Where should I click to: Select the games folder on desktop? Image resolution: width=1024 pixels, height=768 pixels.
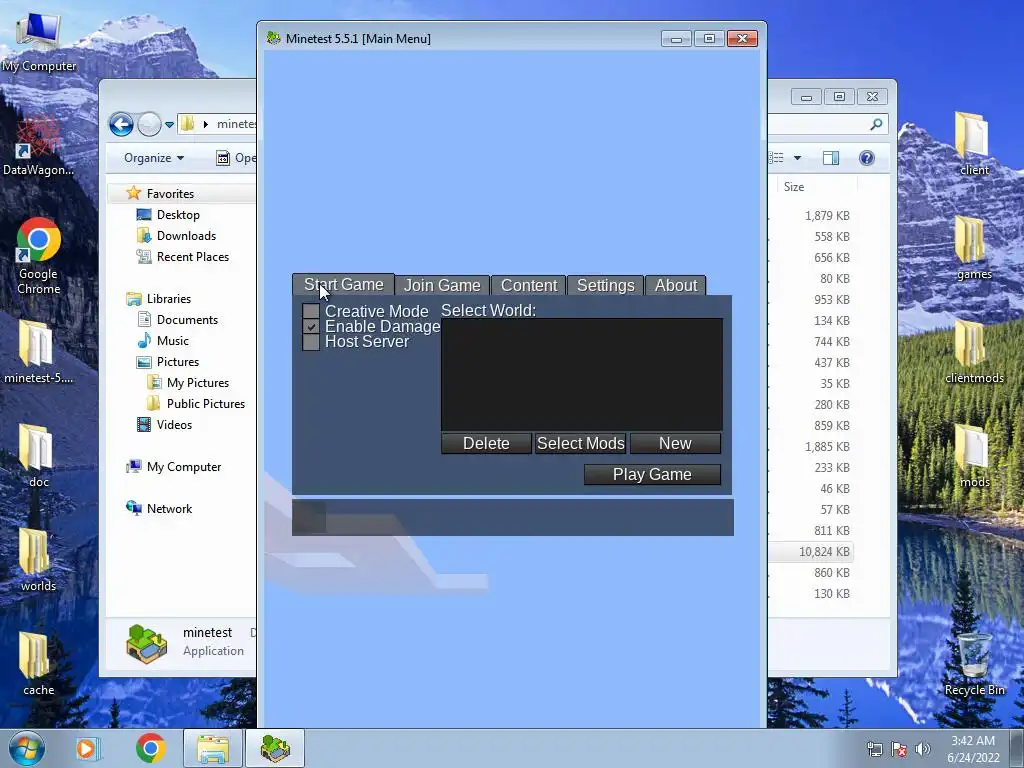(x=974, y=248)
